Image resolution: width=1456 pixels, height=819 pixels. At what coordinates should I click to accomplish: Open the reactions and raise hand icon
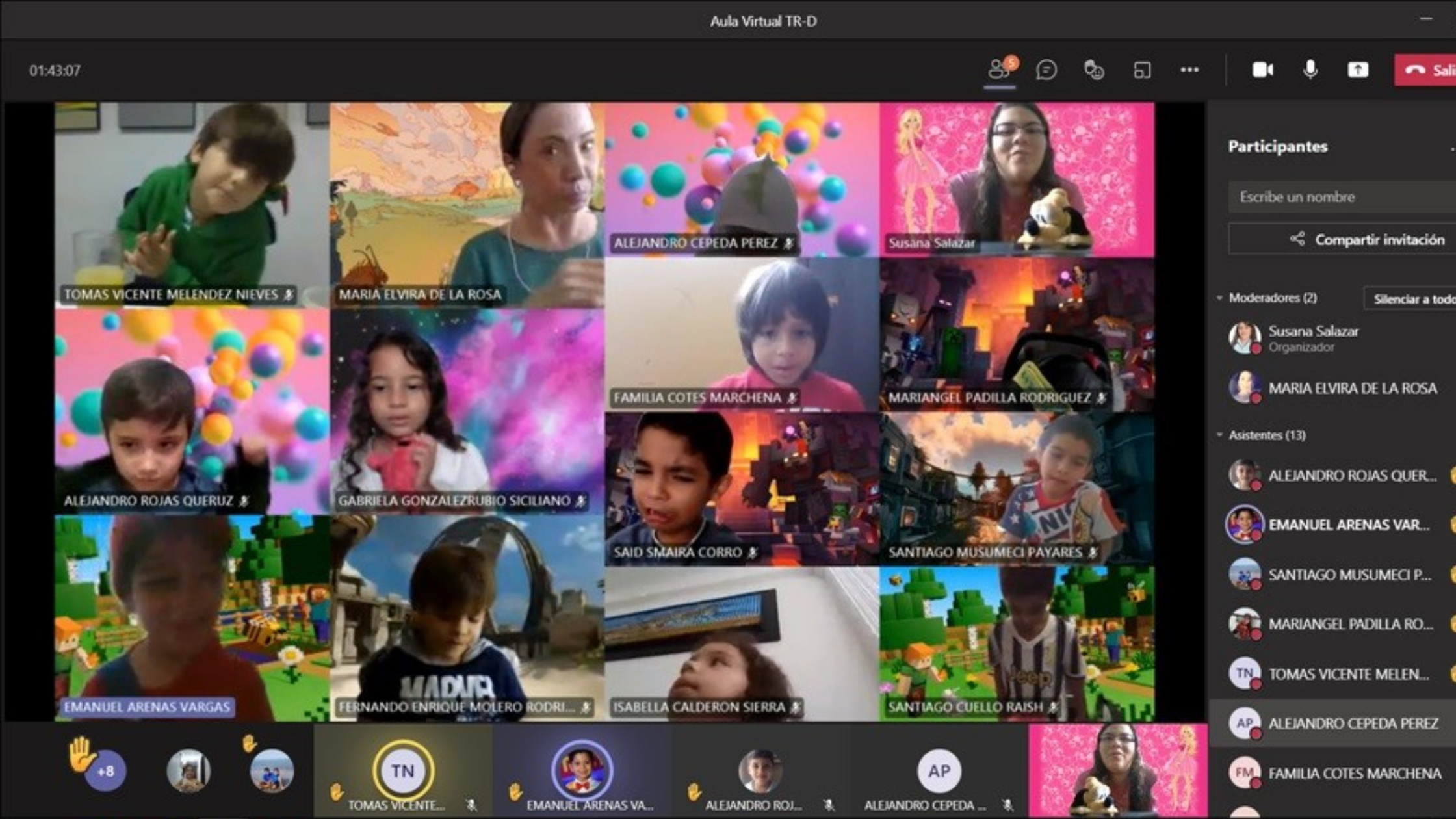pyautogui.click(x=1094, y=70)
